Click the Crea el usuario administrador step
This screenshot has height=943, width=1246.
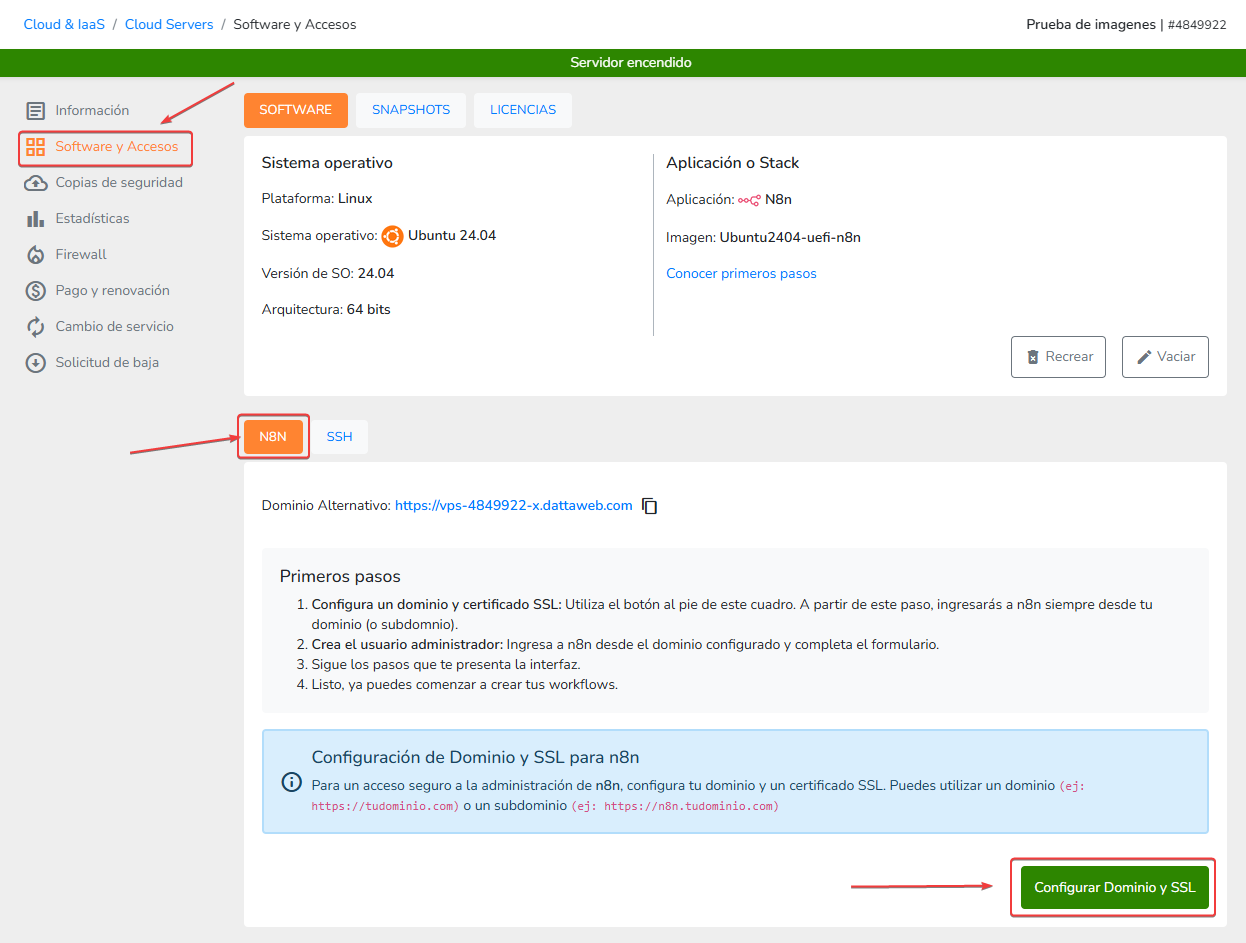625,645
